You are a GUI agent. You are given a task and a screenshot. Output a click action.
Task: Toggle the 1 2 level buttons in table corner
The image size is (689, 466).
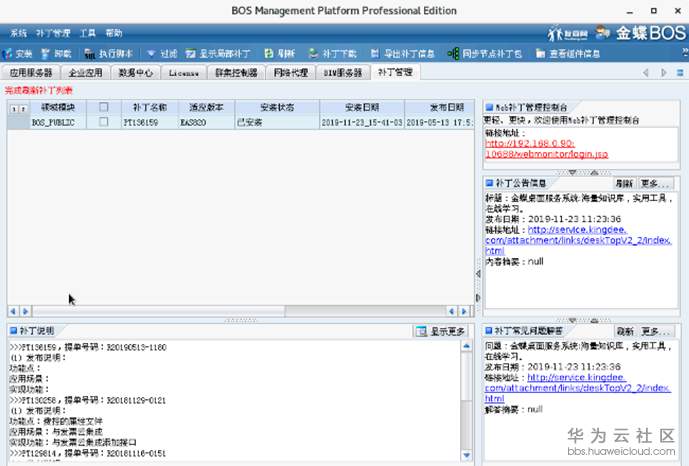pyautogui.click(x=18, y=108)
